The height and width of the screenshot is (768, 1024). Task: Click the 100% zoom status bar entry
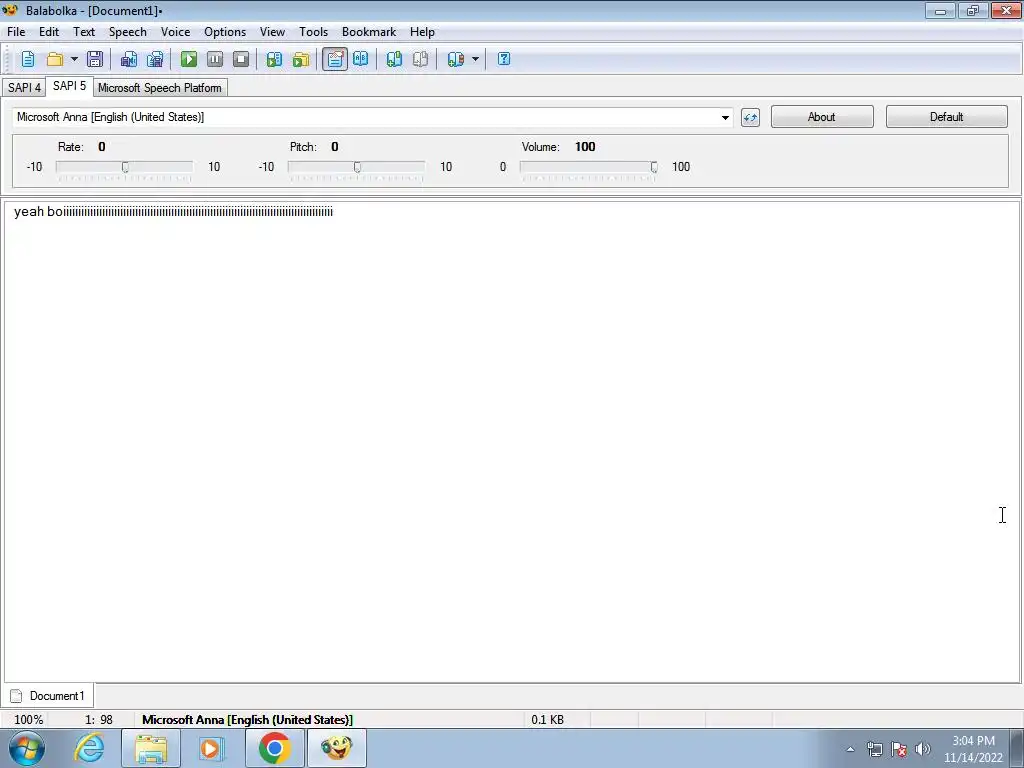click(29, 720)
